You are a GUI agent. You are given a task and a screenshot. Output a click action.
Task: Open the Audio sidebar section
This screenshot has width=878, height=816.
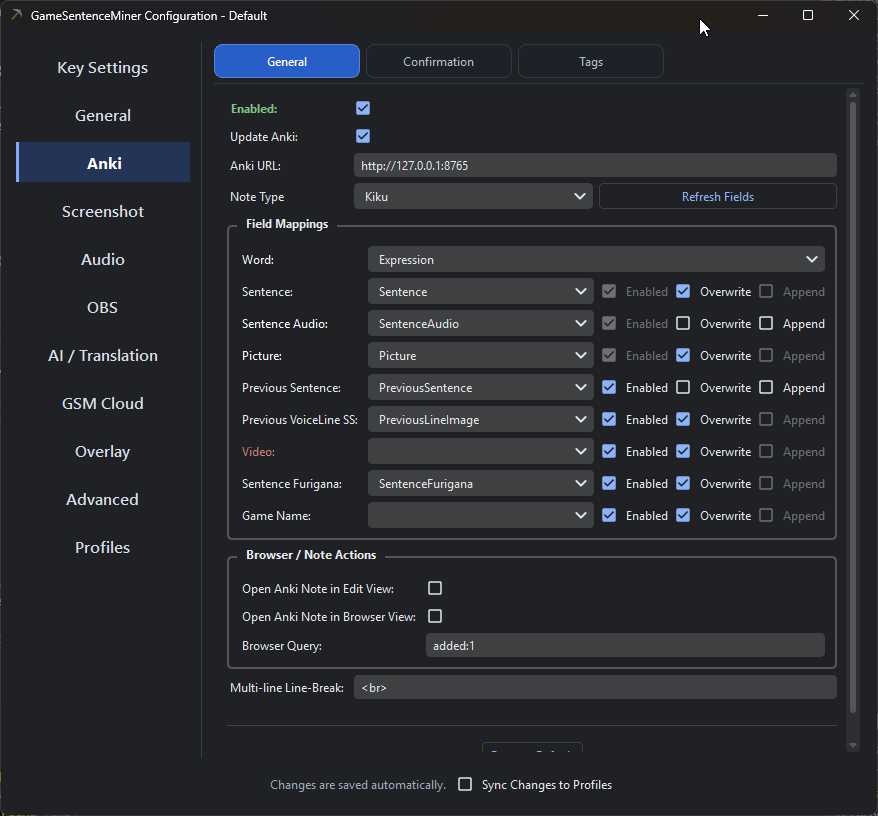(102, 259)
